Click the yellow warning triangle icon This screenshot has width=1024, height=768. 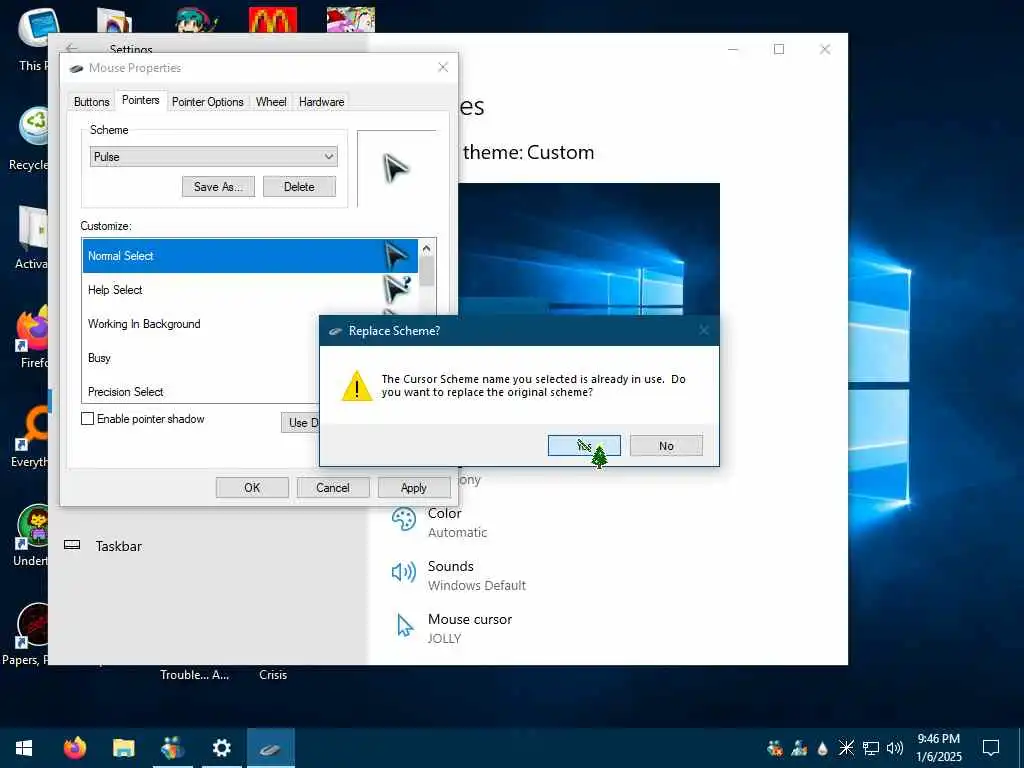[357, 386]
